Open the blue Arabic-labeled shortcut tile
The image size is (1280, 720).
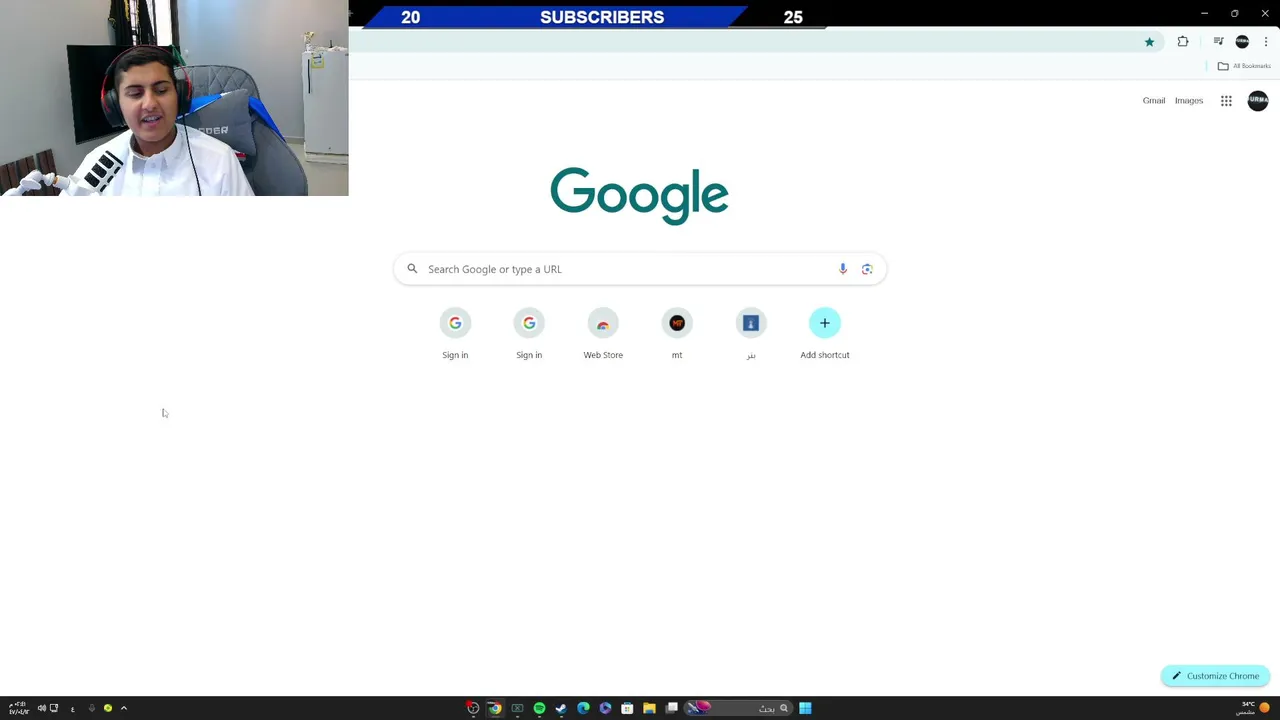(751, 334)
